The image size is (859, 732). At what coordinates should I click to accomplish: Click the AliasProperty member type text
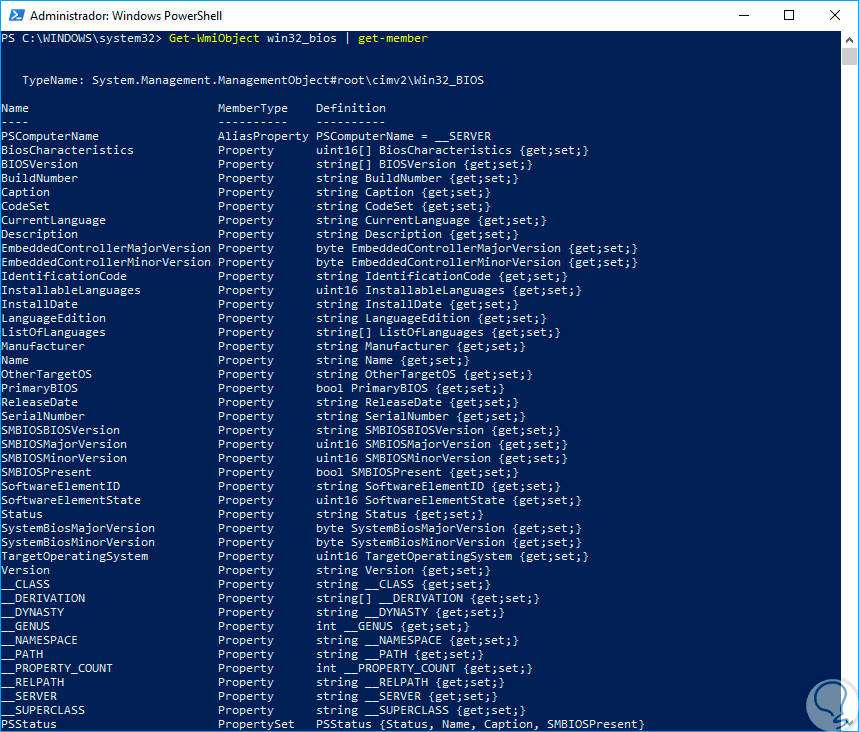263,136
